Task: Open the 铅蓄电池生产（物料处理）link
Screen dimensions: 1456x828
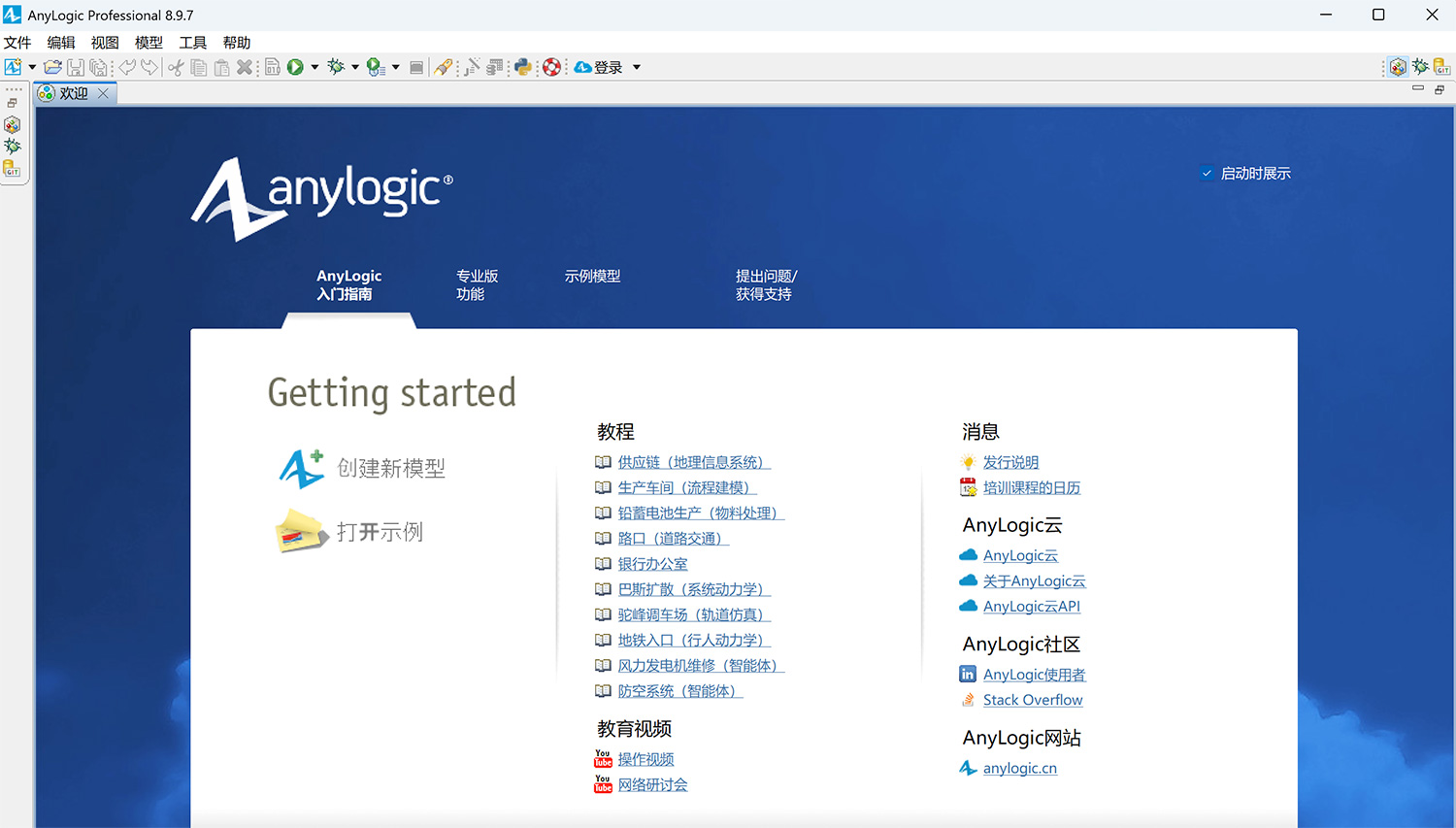Action: click(x=701, y=513)
